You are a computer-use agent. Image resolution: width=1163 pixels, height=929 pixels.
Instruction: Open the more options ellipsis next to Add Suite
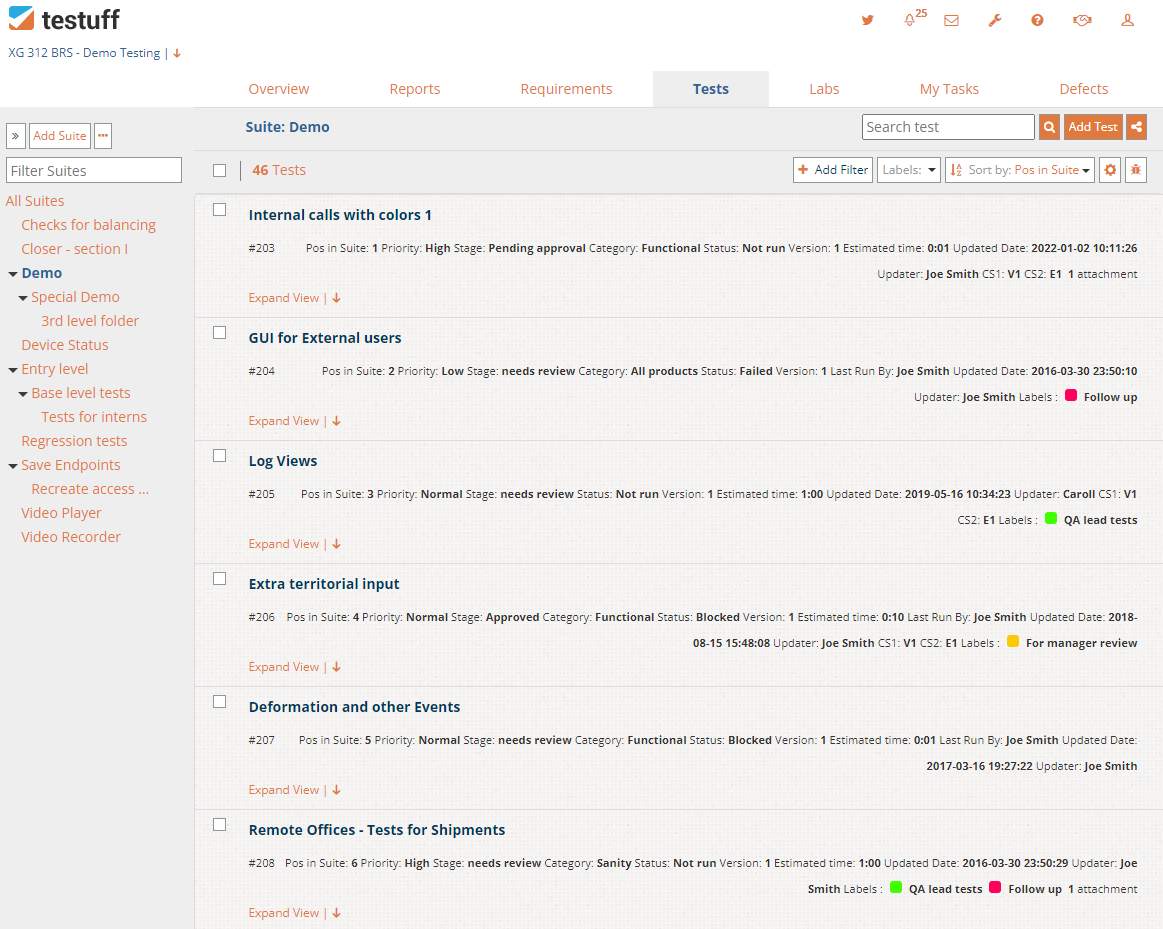point(103,136)
